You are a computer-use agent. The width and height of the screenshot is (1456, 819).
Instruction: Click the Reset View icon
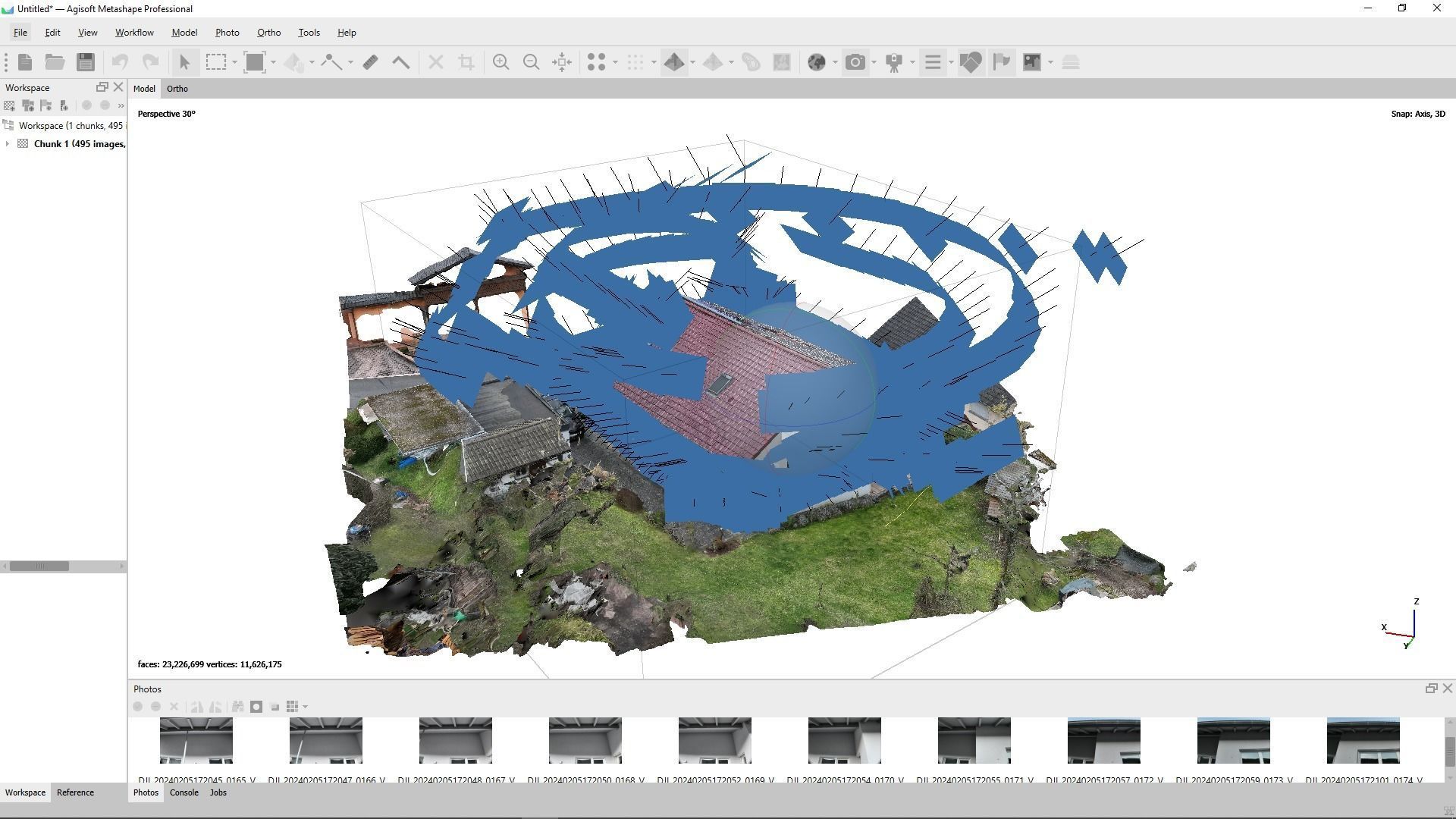pos(562,62)
